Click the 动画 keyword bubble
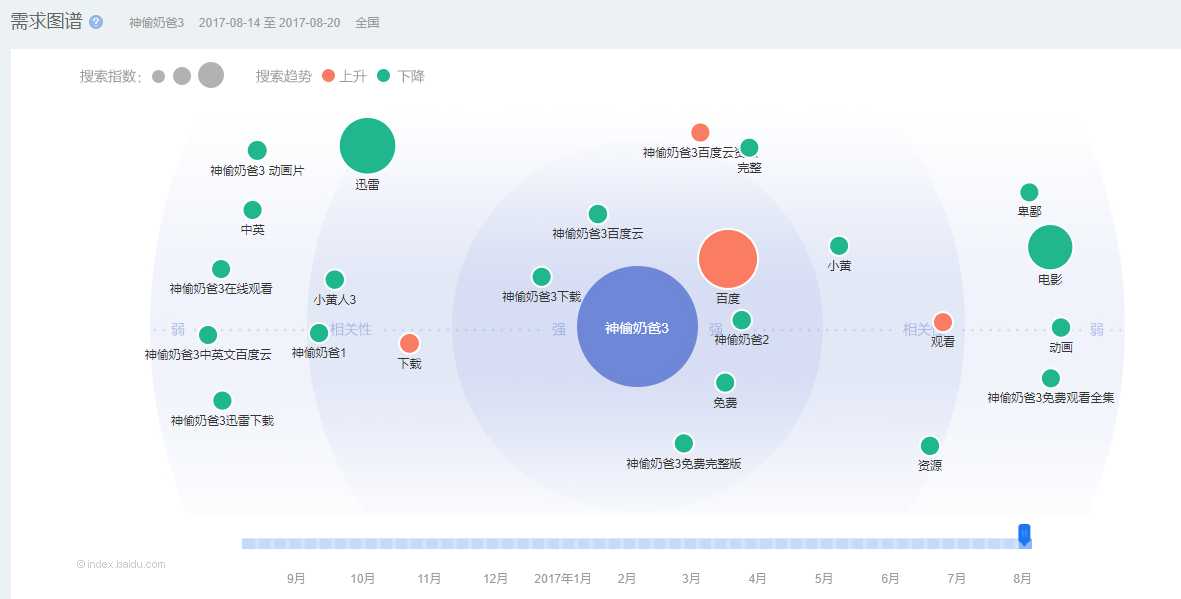 click(x=1060, y=328)
